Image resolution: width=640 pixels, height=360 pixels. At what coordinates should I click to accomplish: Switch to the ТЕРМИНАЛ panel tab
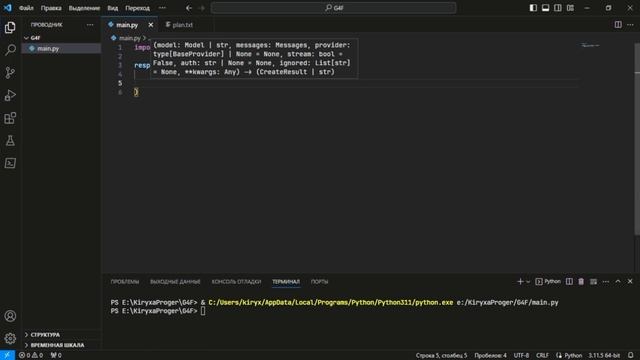(x=286, y=282)
